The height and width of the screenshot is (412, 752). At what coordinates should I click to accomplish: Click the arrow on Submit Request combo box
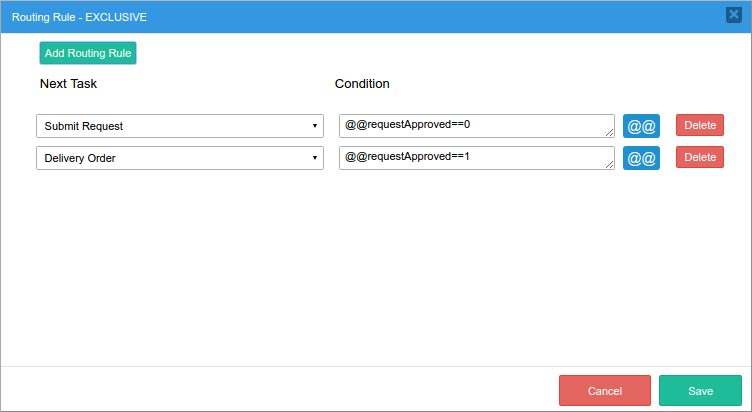(x=314, y=126)
